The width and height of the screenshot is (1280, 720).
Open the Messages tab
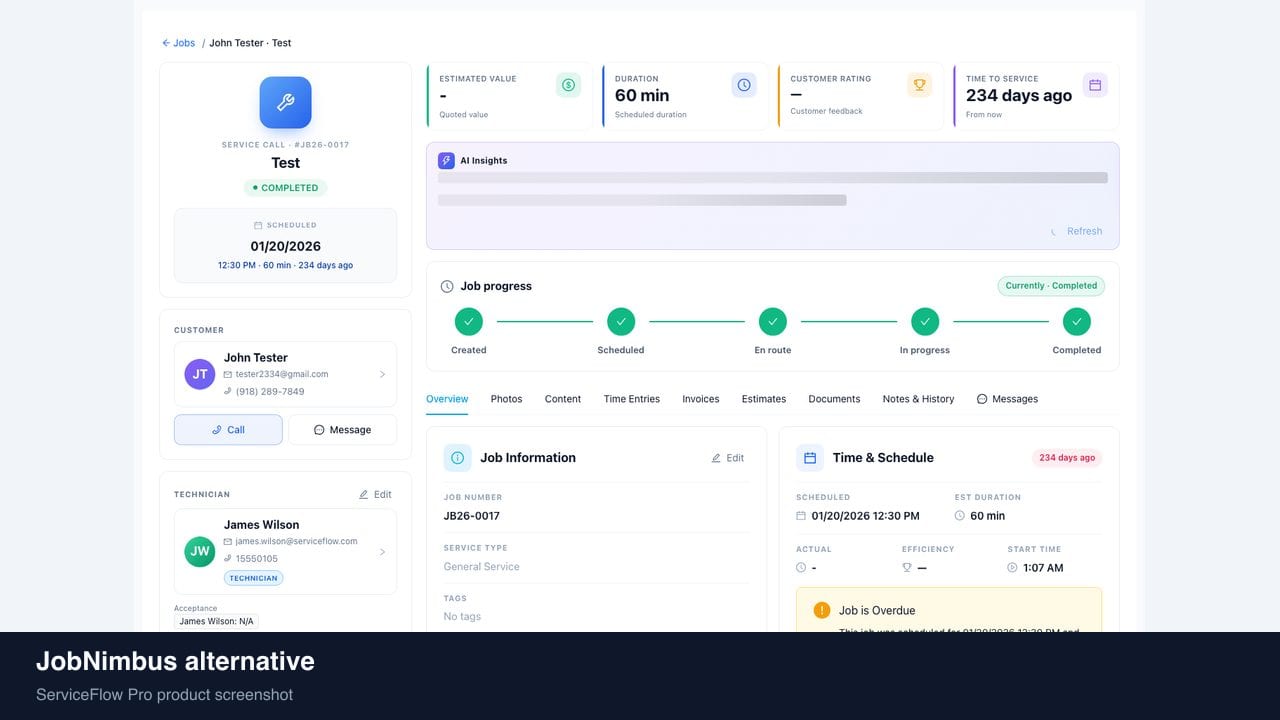[x=1007, y=399]
